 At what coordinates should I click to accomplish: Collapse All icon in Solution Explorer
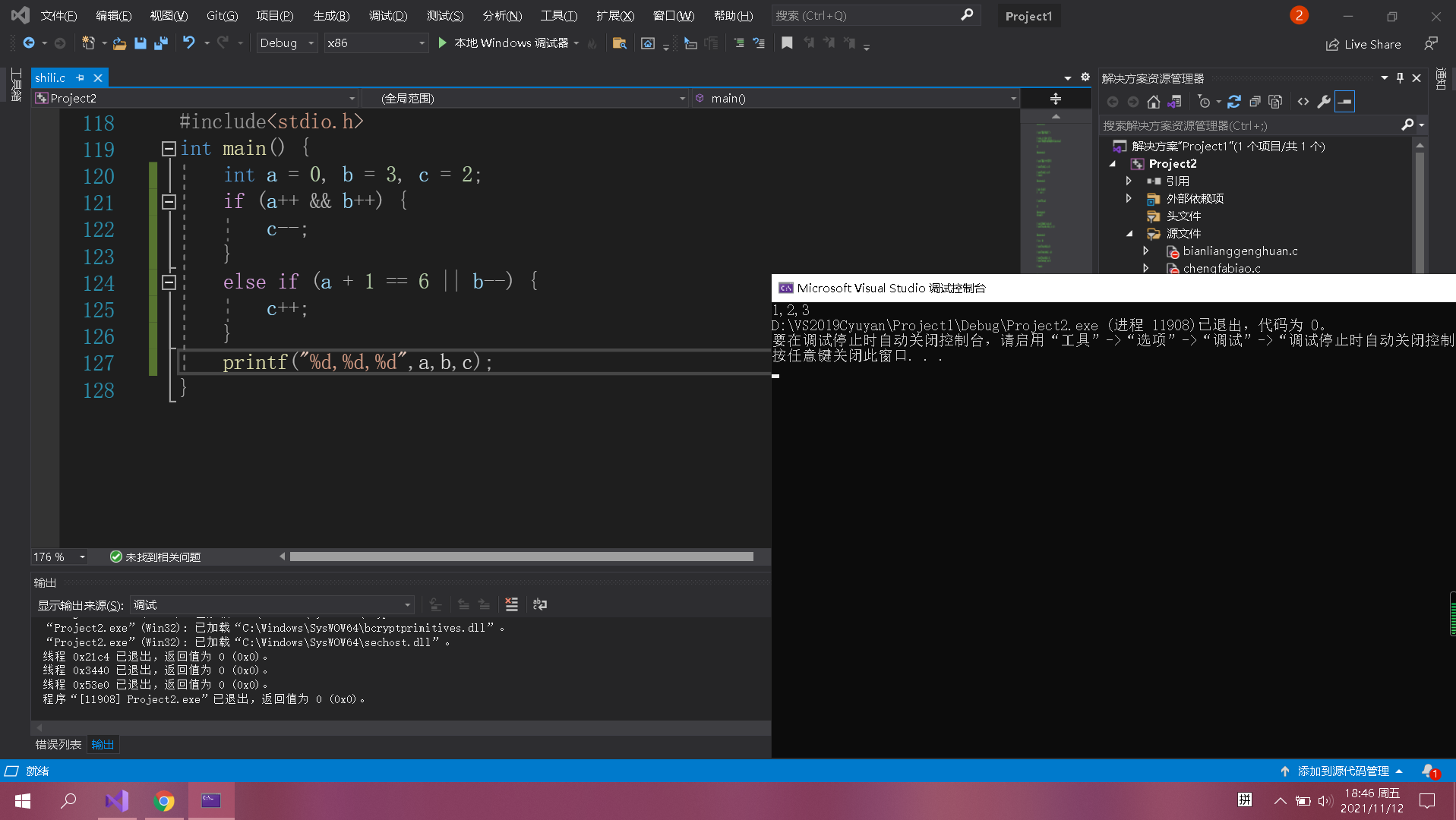pyautogui.click(x=1255, y=102)
